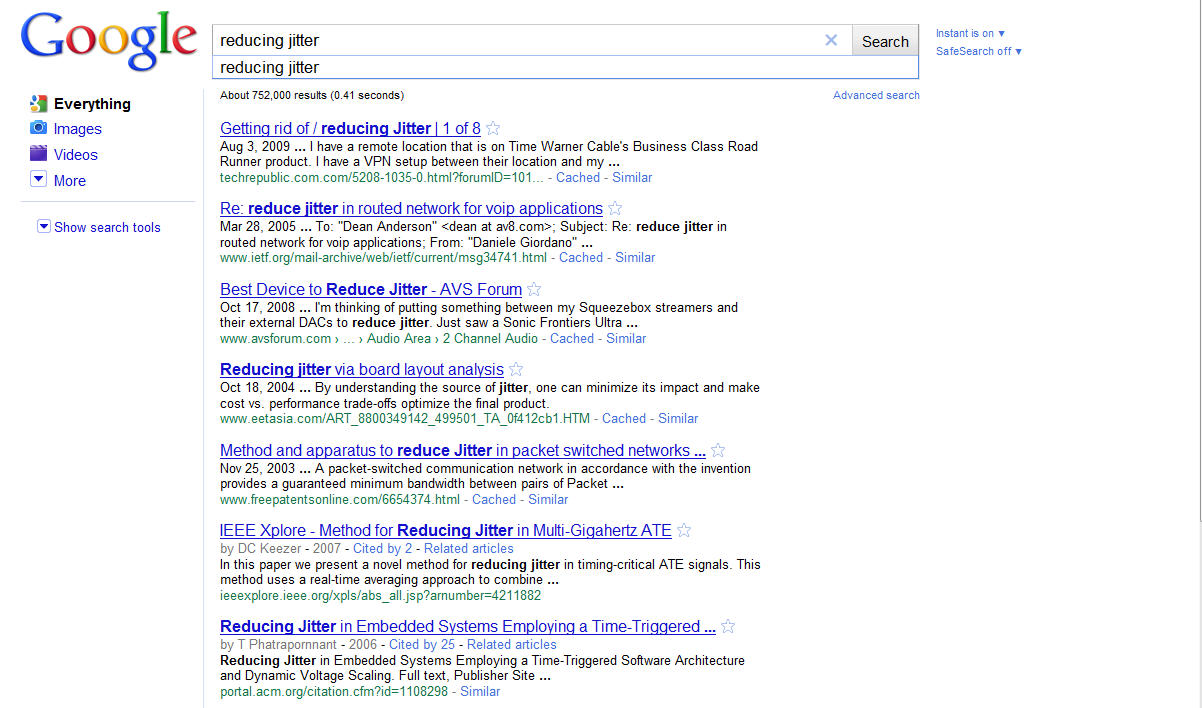This screenshot has height=708, width=1202.
Task: Star the 'Reducing jitter via board layout' result
Action: point(516,370)
